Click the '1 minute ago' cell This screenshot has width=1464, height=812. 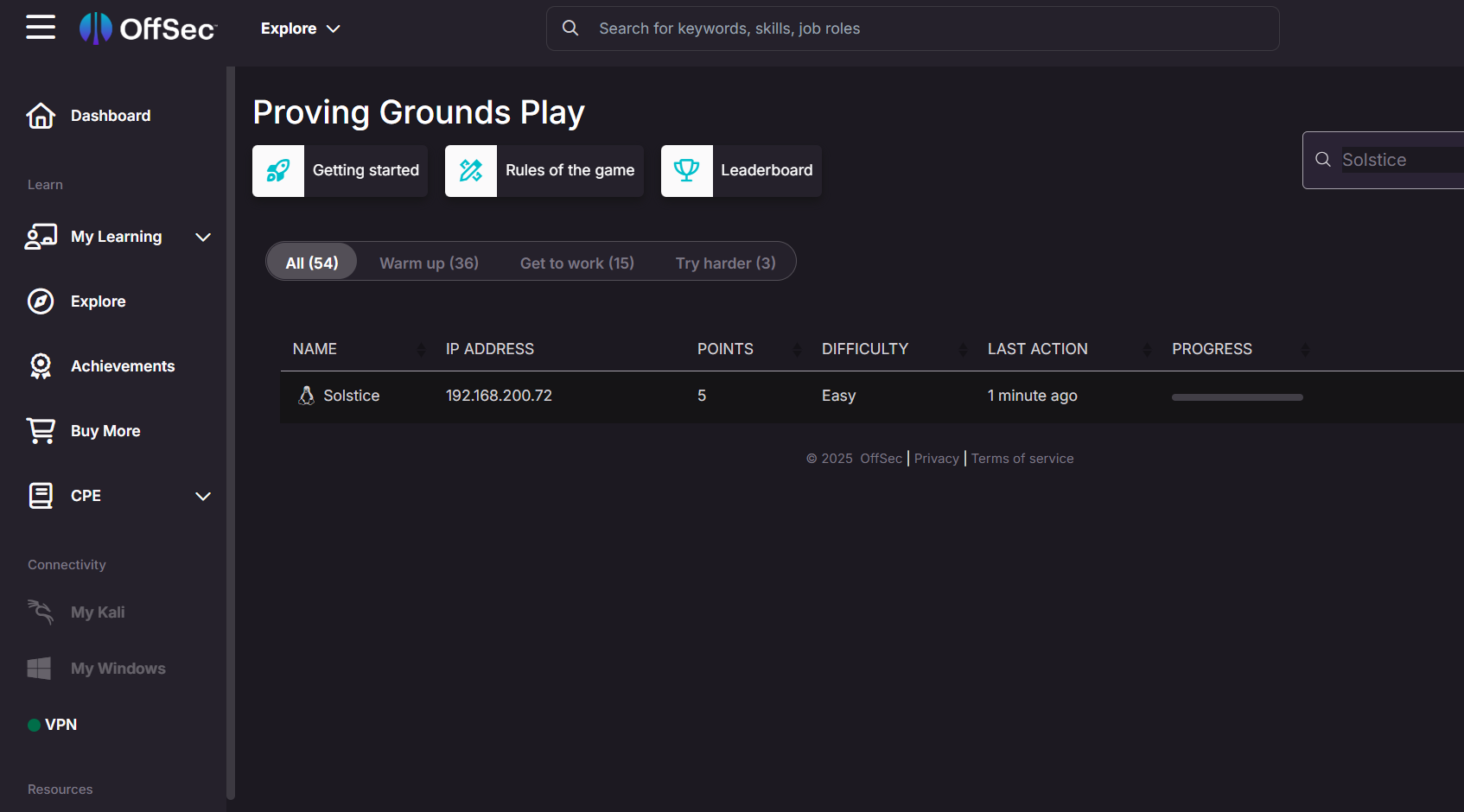click(1033, 396)
